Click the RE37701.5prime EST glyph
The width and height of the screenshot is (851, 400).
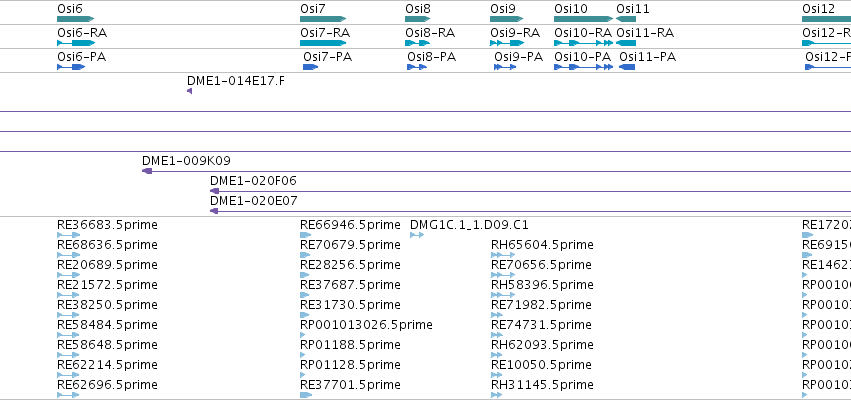(x=306, y=395)
